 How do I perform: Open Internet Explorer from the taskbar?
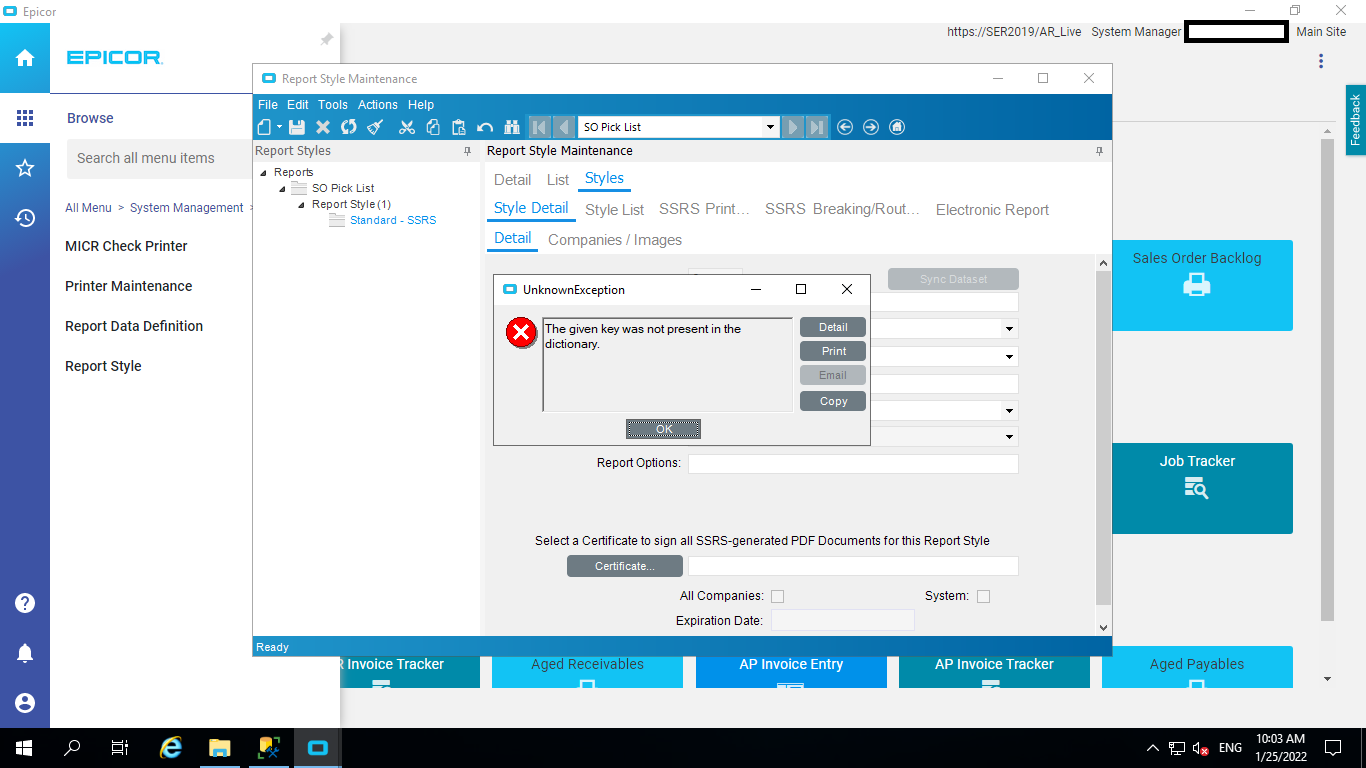click(x=172, y=748)
